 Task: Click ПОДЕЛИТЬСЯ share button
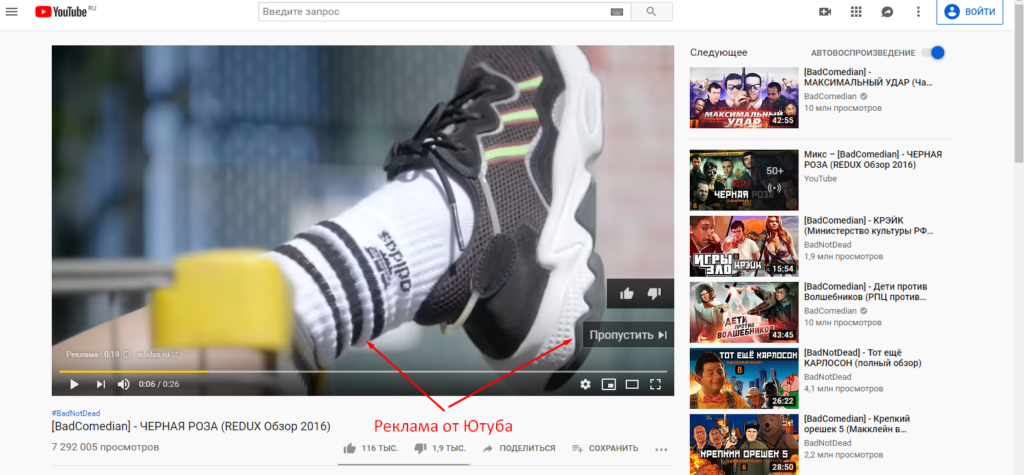point(519,448)
